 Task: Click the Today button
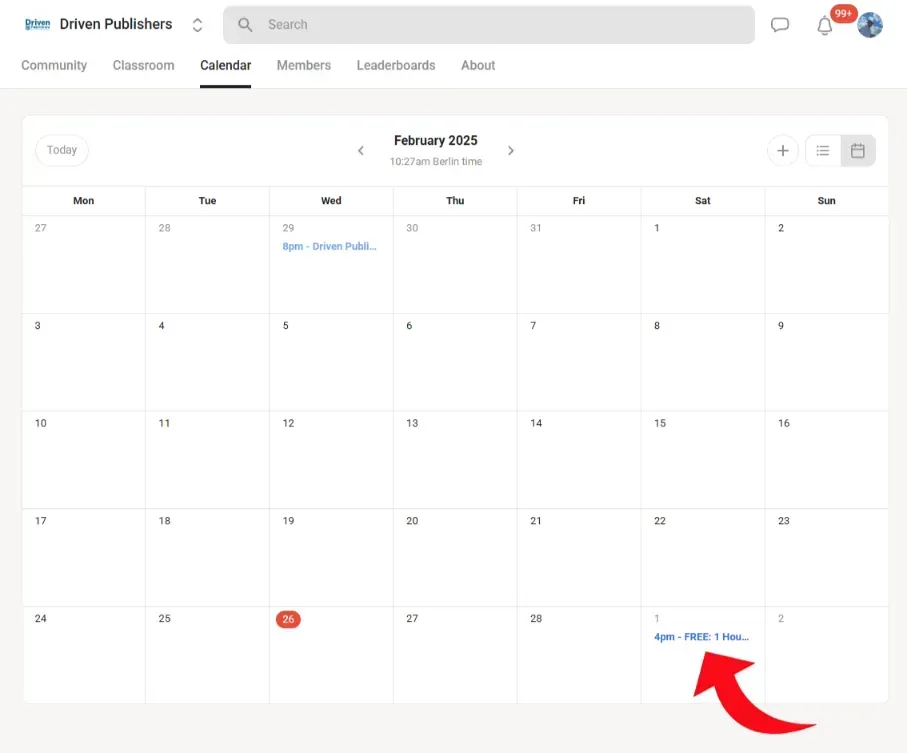click(62, 150)
